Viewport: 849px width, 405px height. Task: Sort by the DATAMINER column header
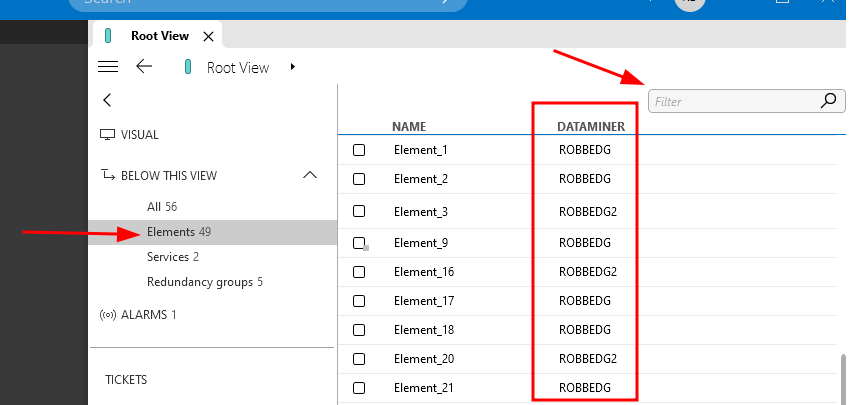tap(591, 127)
